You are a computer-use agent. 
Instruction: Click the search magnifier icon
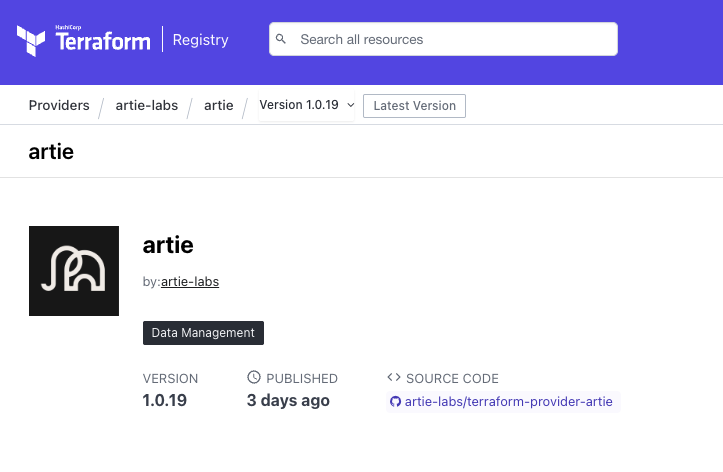point(282,40)
